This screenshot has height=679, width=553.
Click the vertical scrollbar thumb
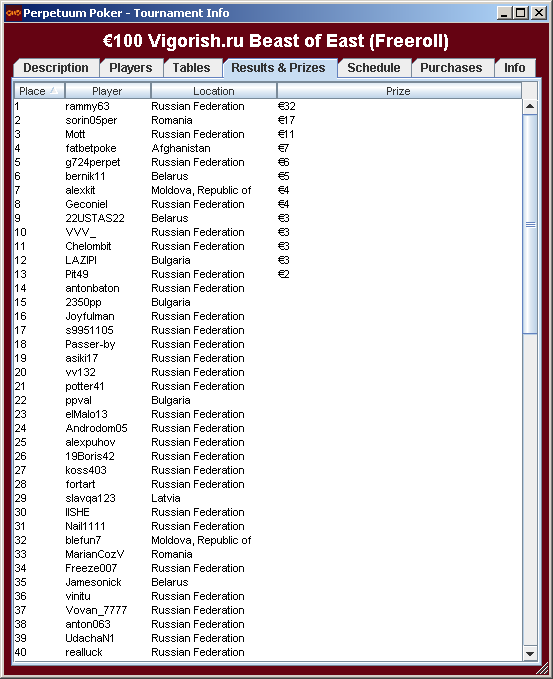click(x=530, y=224)
